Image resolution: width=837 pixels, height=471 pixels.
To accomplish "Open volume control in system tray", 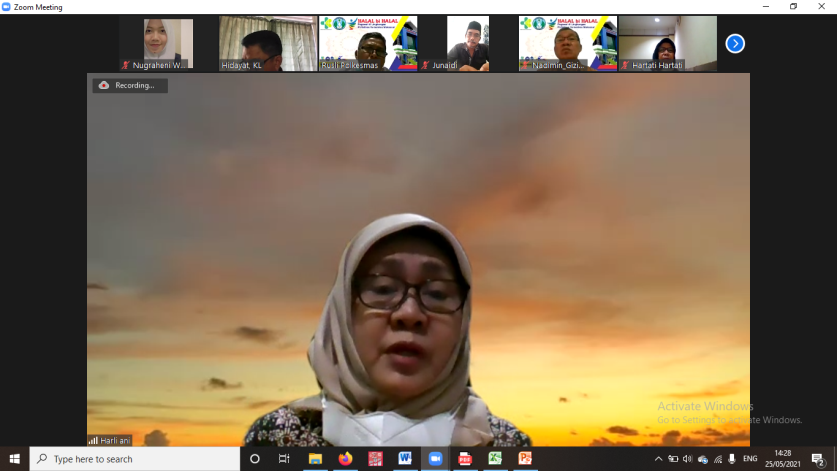I will (688, 459).
